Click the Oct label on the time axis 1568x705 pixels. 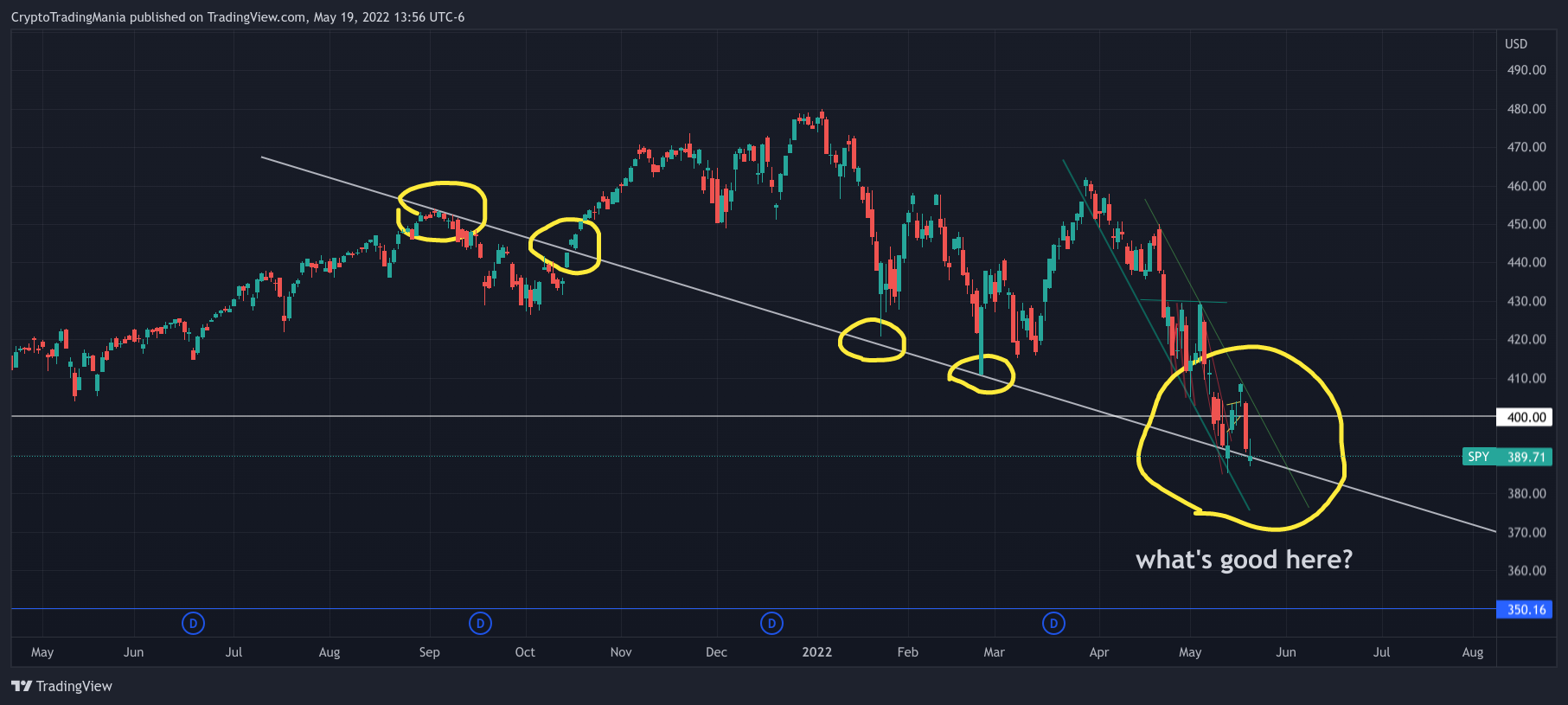pyautogui.click(x=525, y=652)
